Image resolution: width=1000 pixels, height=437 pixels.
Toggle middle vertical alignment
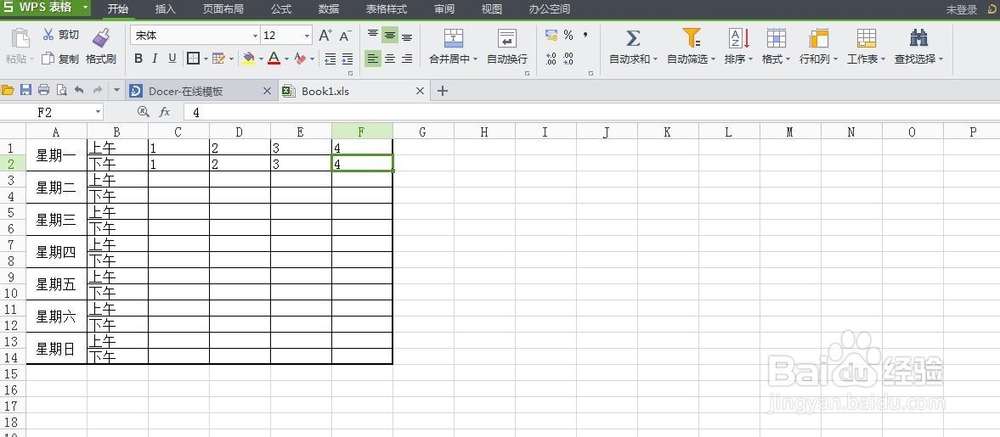pos(390,36)
